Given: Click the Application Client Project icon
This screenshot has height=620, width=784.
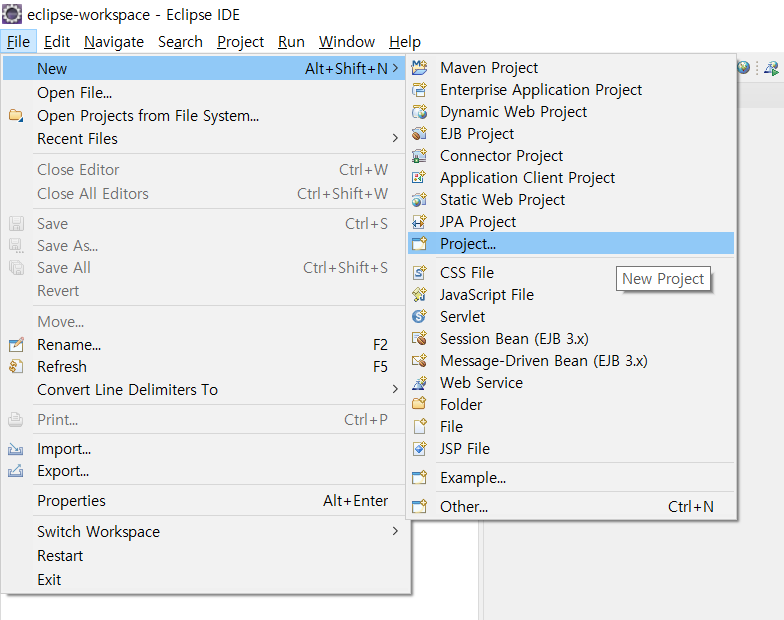Looking at the screenshot, I should click(420, 178).
